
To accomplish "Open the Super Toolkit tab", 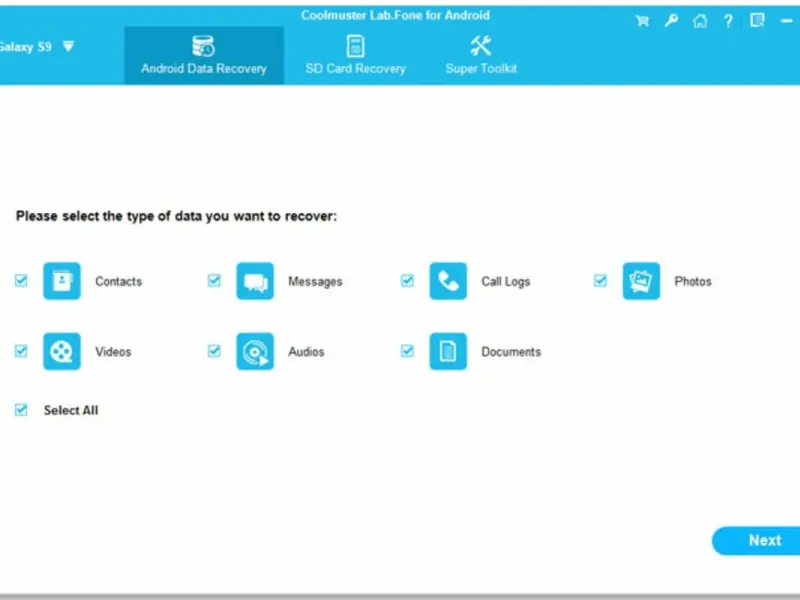I will click(x=481, y=56).
